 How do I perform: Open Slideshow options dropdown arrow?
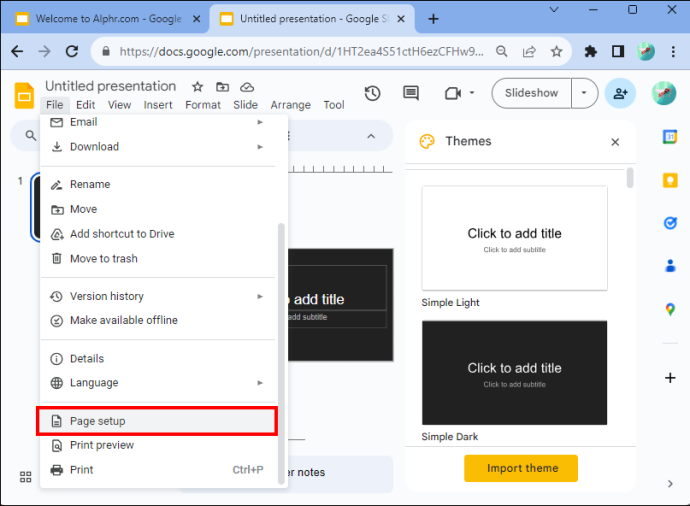[x=584, y=93]
